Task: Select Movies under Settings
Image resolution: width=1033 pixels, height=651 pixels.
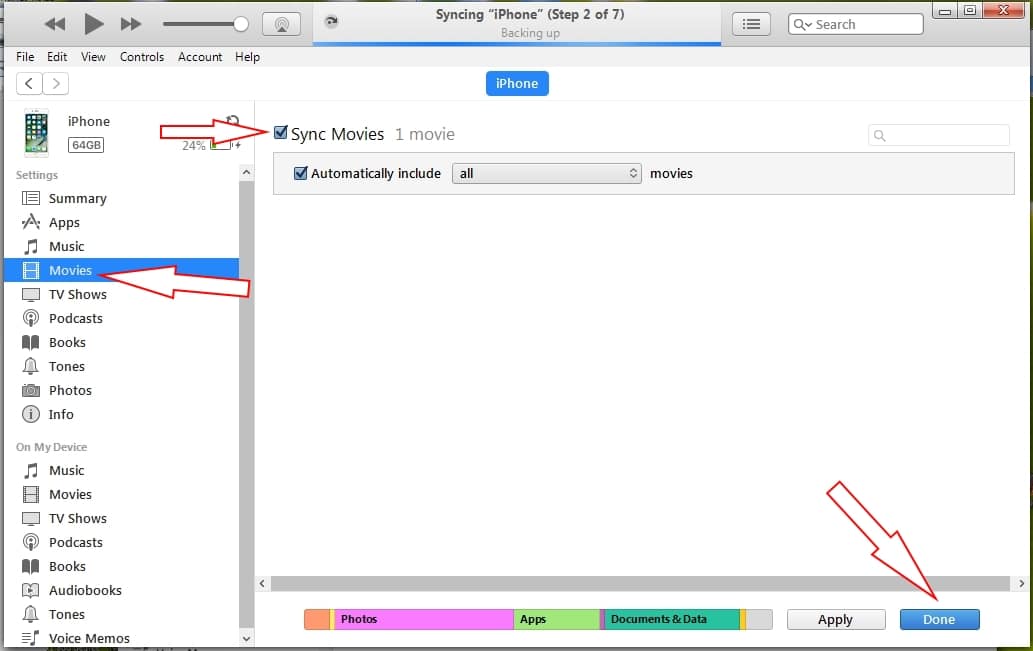Action: (x=122, y=270)
